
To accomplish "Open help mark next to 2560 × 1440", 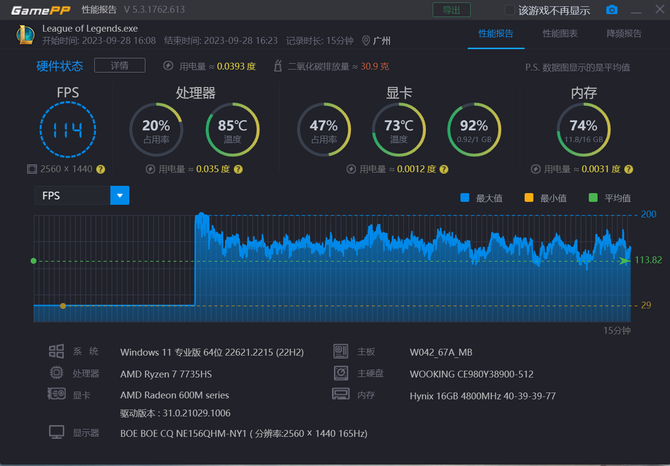I will pyautogui.click(x=100, y=170).
